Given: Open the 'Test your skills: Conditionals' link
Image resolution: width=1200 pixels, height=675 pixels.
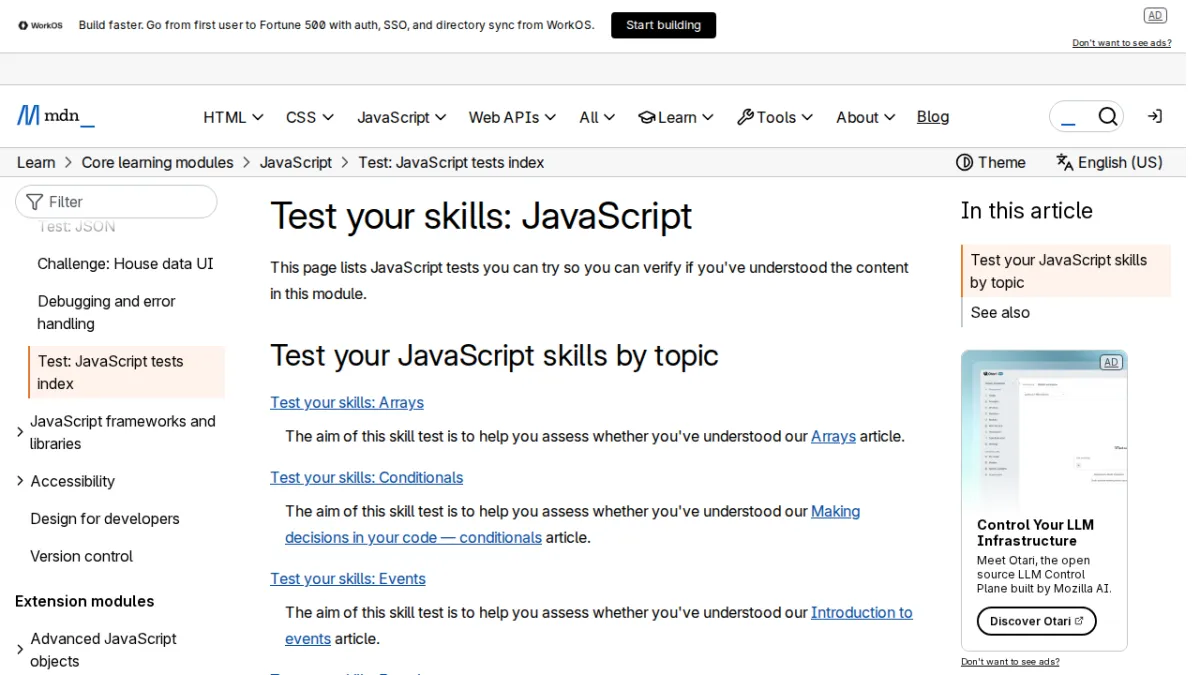Looking at the screenshot, I should click(367, 477).
